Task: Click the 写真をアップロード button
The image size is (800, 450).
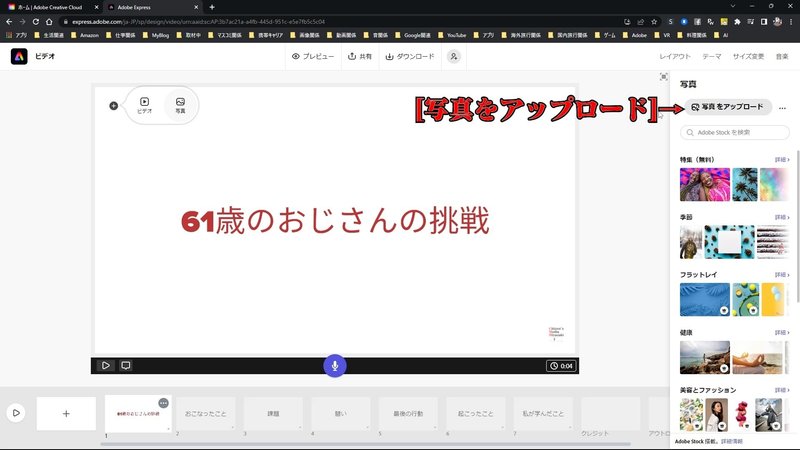Action: [728, 107]
